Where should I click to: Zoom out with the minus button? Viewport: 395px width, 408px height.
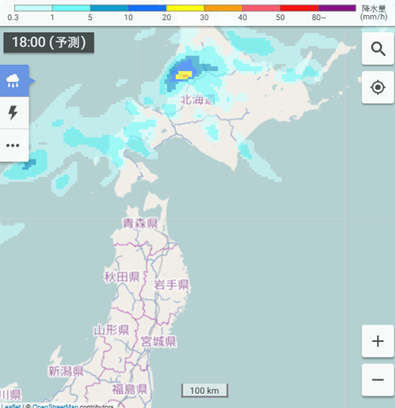[378, 380]
